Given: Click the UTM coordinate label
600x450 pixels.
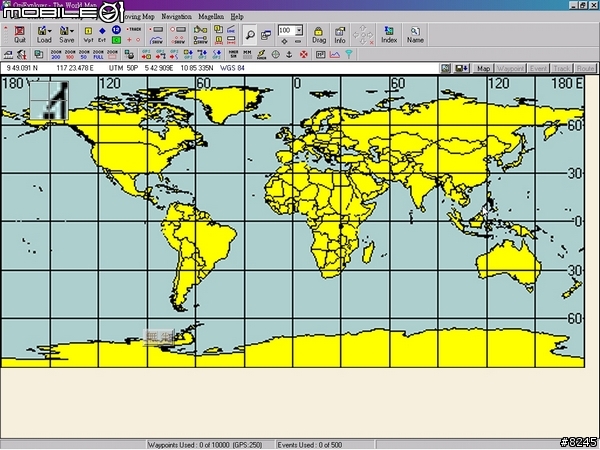Looking at the screenshot, I should [x=116, y=68].
